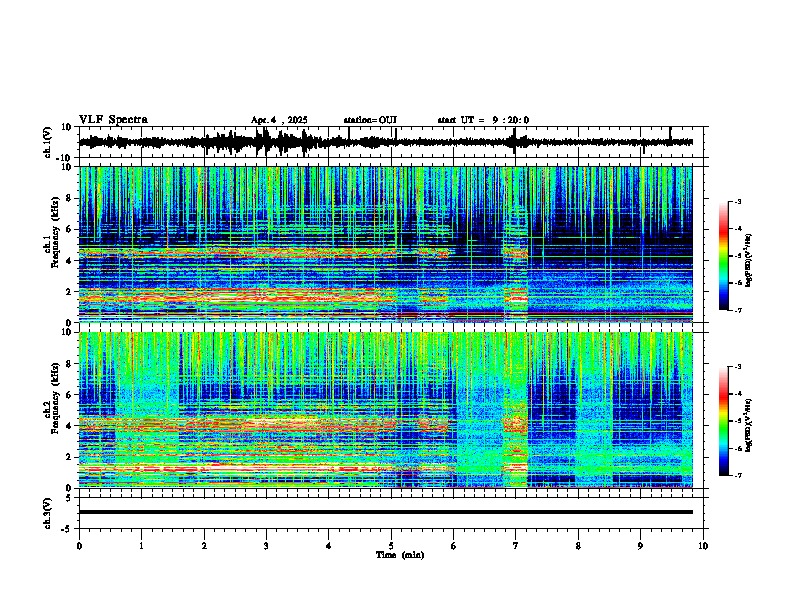
Task: Select the "start UT = 9:20:0" header text
Action: pos(483,120)
